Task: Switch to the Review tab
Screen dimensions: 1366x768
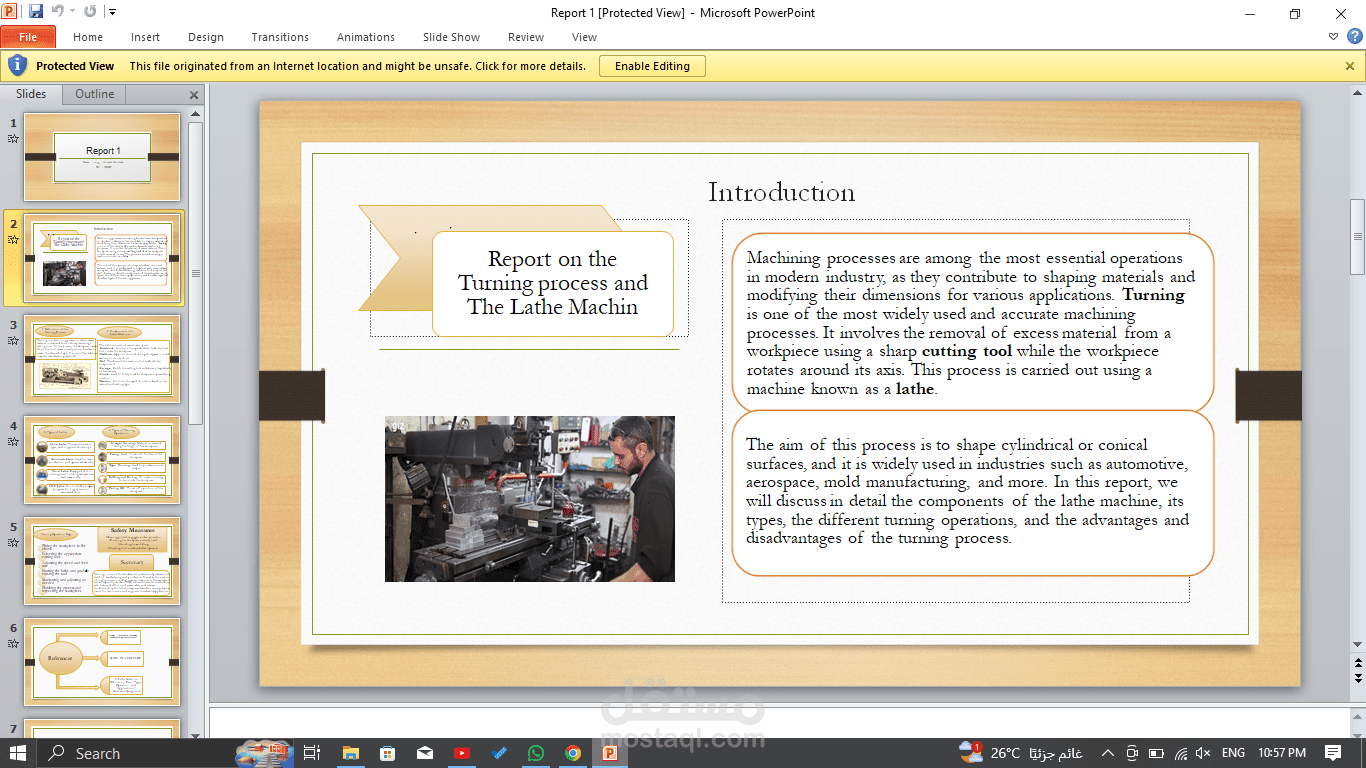Action: tap(526, 37)
